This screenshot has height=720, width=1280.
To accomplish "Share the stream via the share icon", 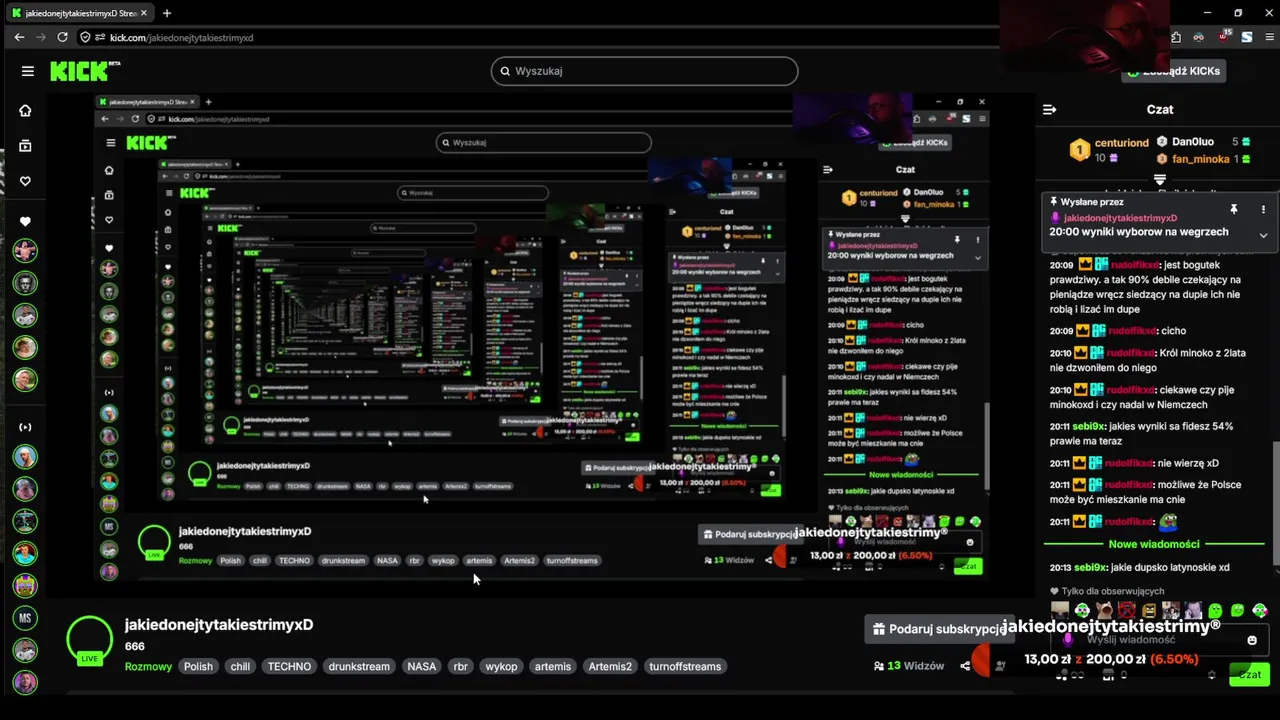I will [965, 666].
